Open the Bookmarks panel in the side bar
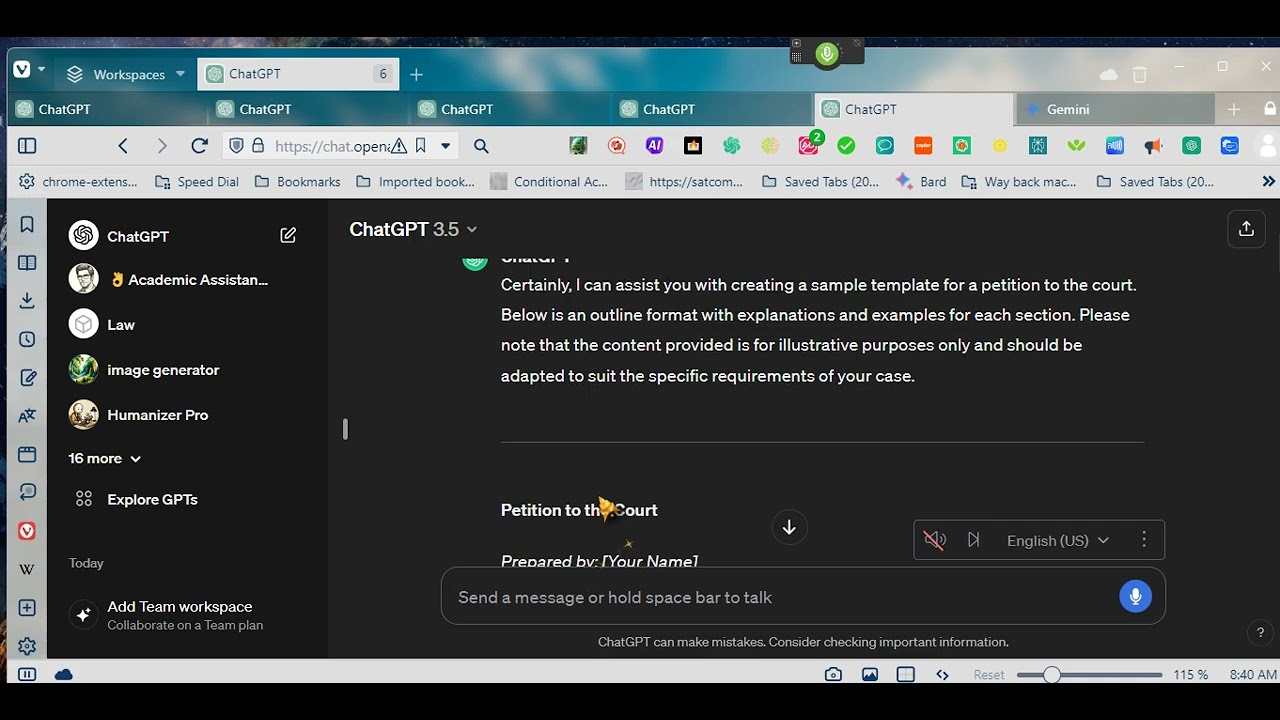This screenshot has height=720, width=1280. pos(27,224)
